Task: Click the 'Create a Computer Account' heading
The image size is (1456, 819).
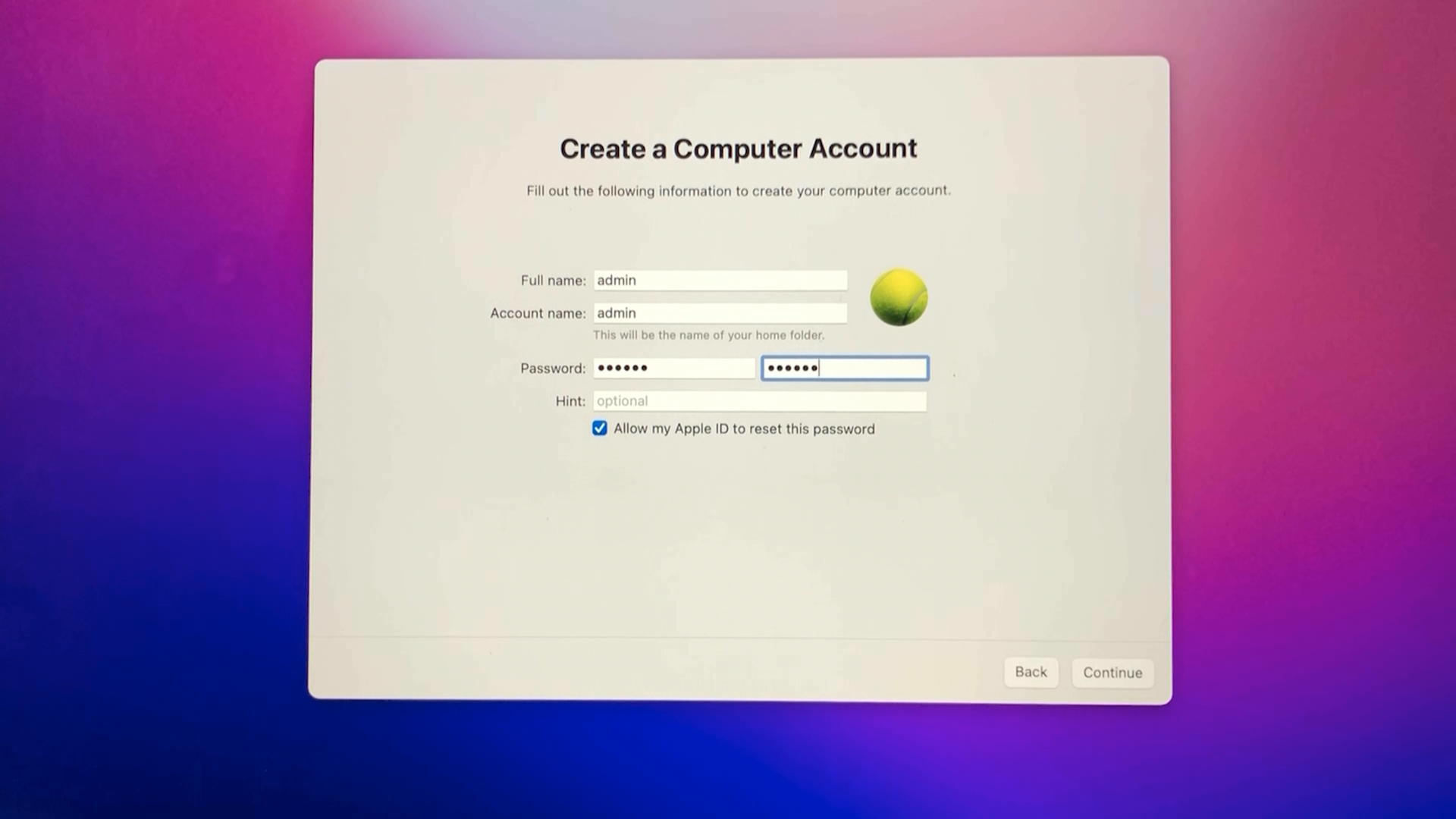Action: point(738,149)
